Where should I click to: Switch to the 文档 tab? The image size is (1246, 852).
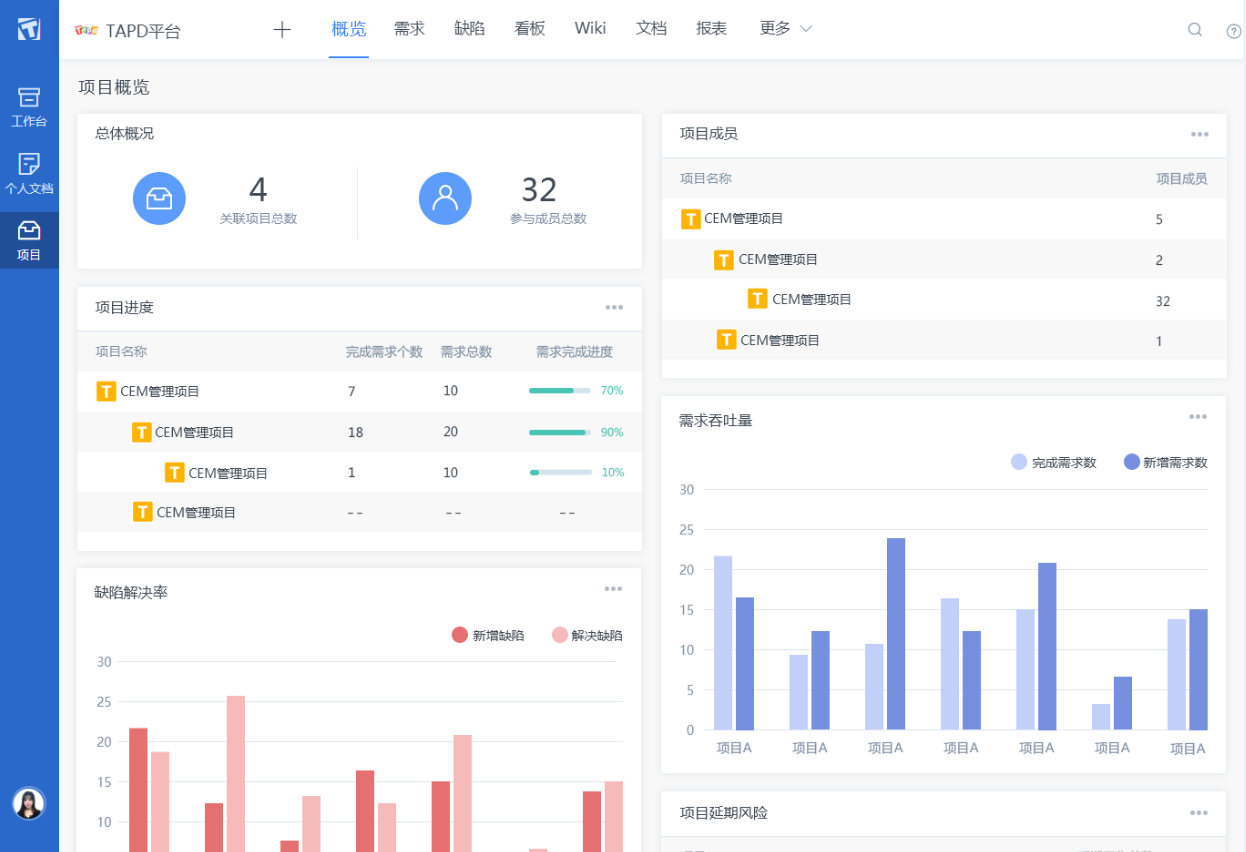pyautogui.click(x=651, y=29)
